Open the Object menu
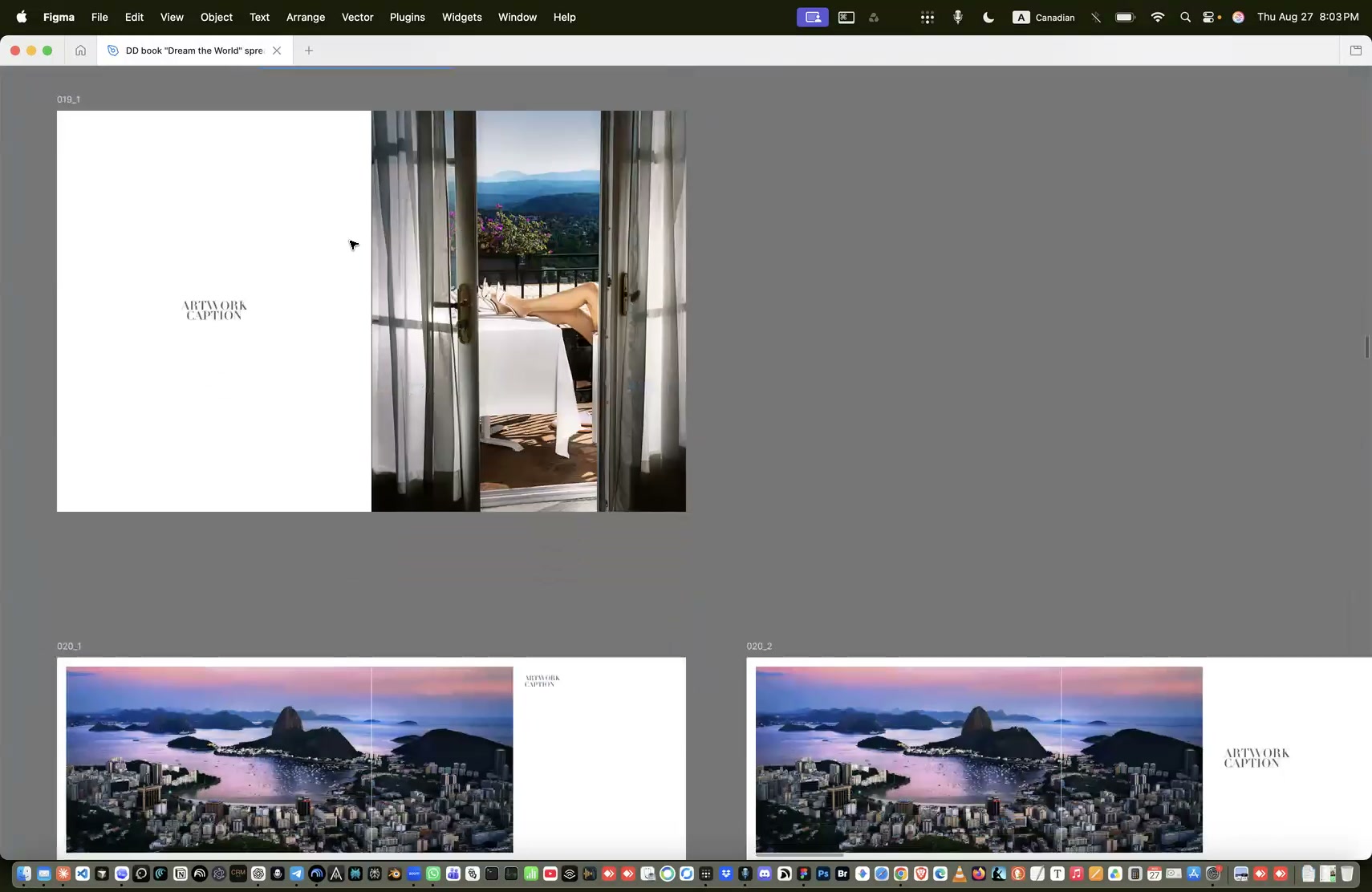This screenshot has width=1372, height=892. point(217,17)
